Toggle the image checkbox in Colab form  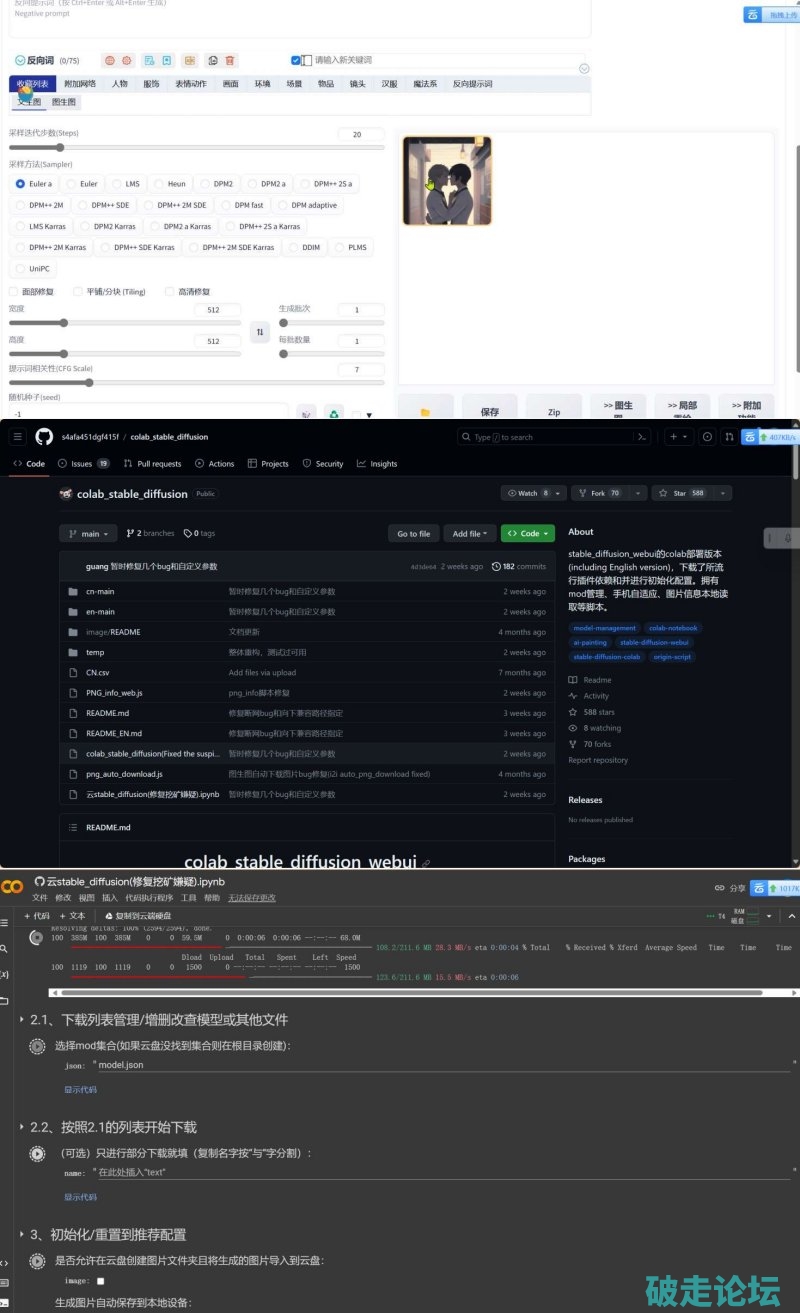click(100, 1281)
